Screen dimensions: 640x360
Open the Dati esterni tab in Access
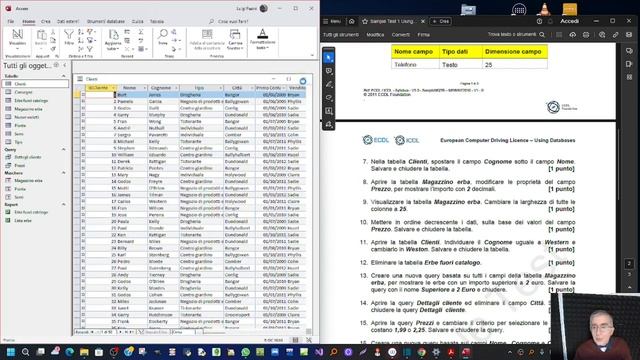[x=68, y=21]
